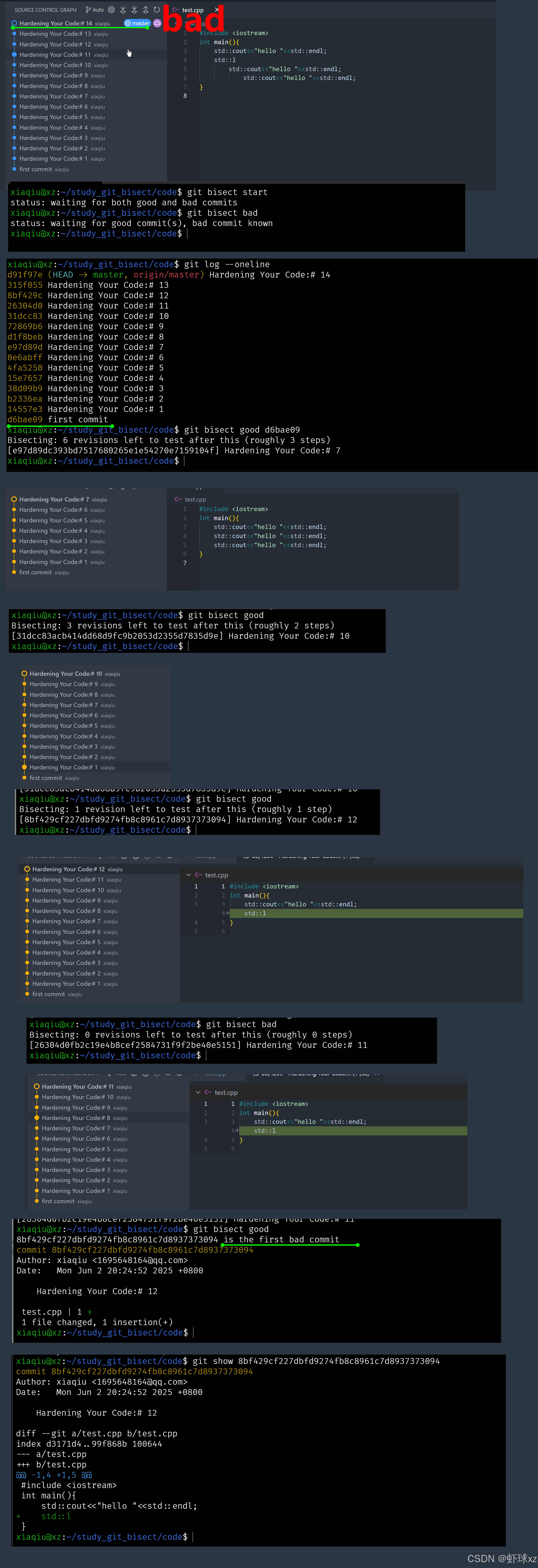Select the test.cpp tab at top

pos(193,10)
